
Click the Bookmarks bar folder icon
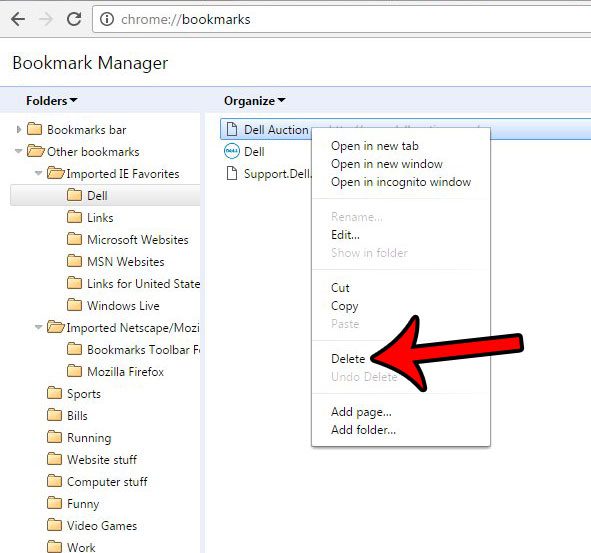click(x=35, y=129)
